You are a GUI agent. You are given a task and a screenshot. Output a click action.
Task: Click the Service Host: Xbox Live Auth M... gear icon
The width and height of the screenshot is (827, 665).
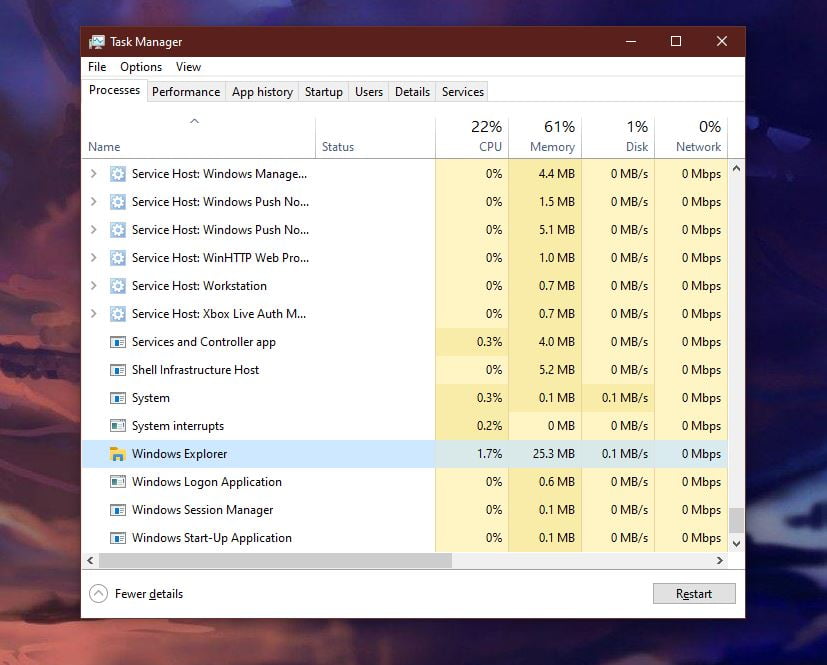click(118, 314)
